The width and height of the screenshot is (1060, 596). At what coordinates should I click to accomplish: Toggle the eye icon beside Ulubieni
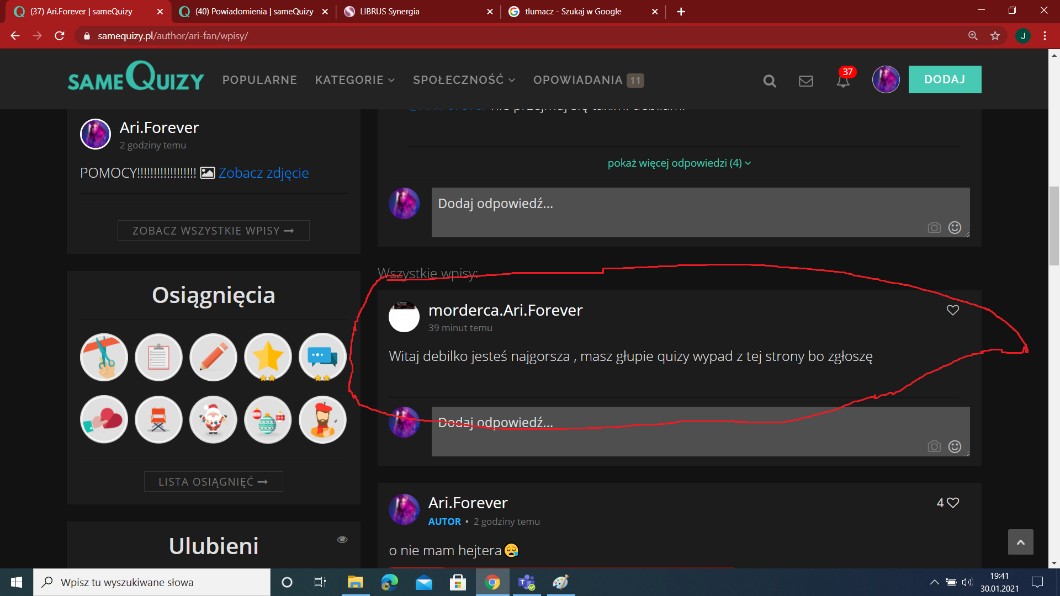coord(342,540)
